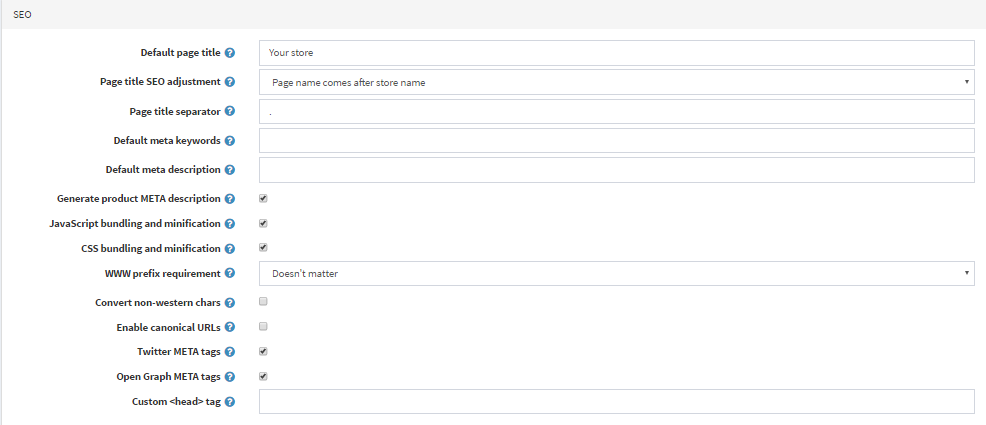986x425 pixels.
Task: Show help for Default meta description
Action: tap(230, 170)
